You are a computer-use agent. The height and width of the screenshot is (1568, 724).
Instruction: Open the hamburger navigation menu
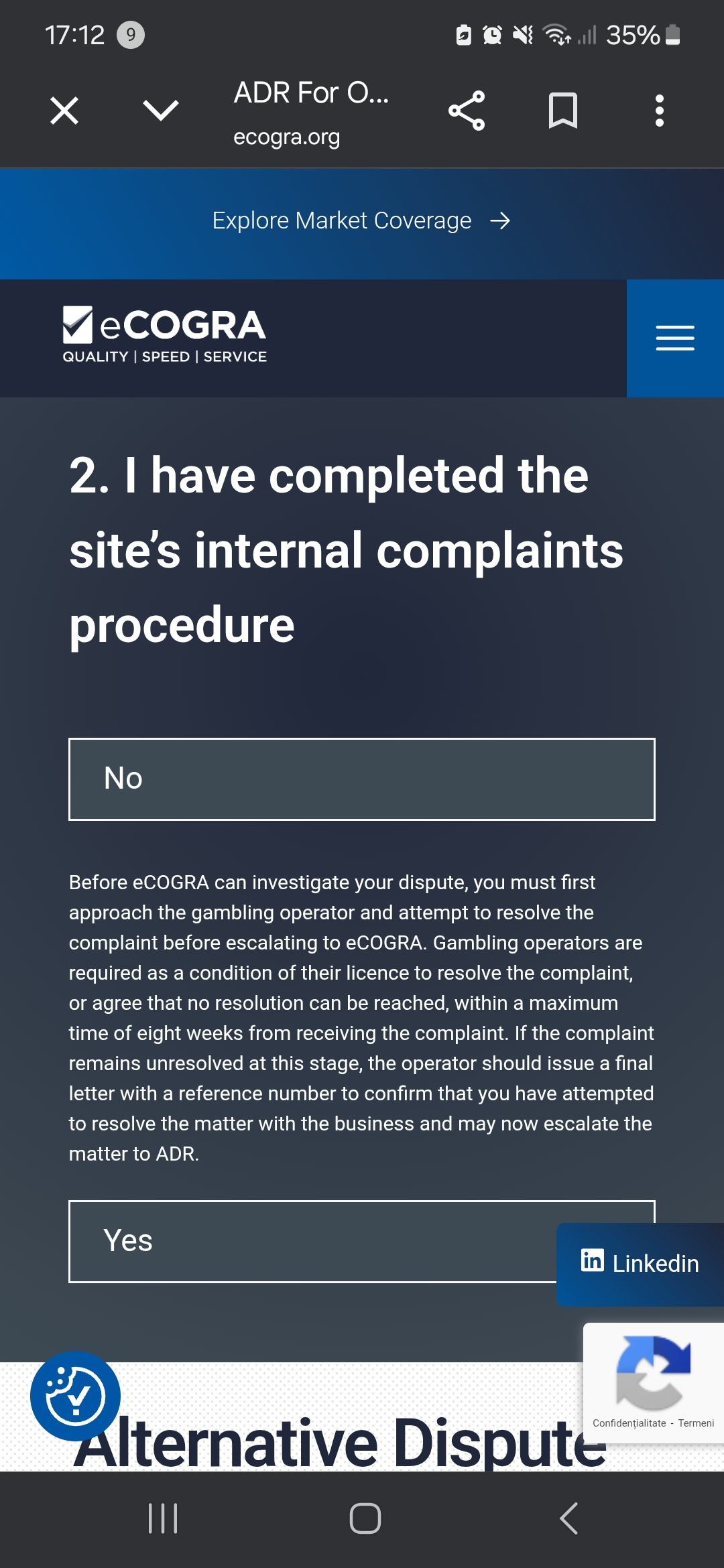pyautogui.click(x=675, y=338)
